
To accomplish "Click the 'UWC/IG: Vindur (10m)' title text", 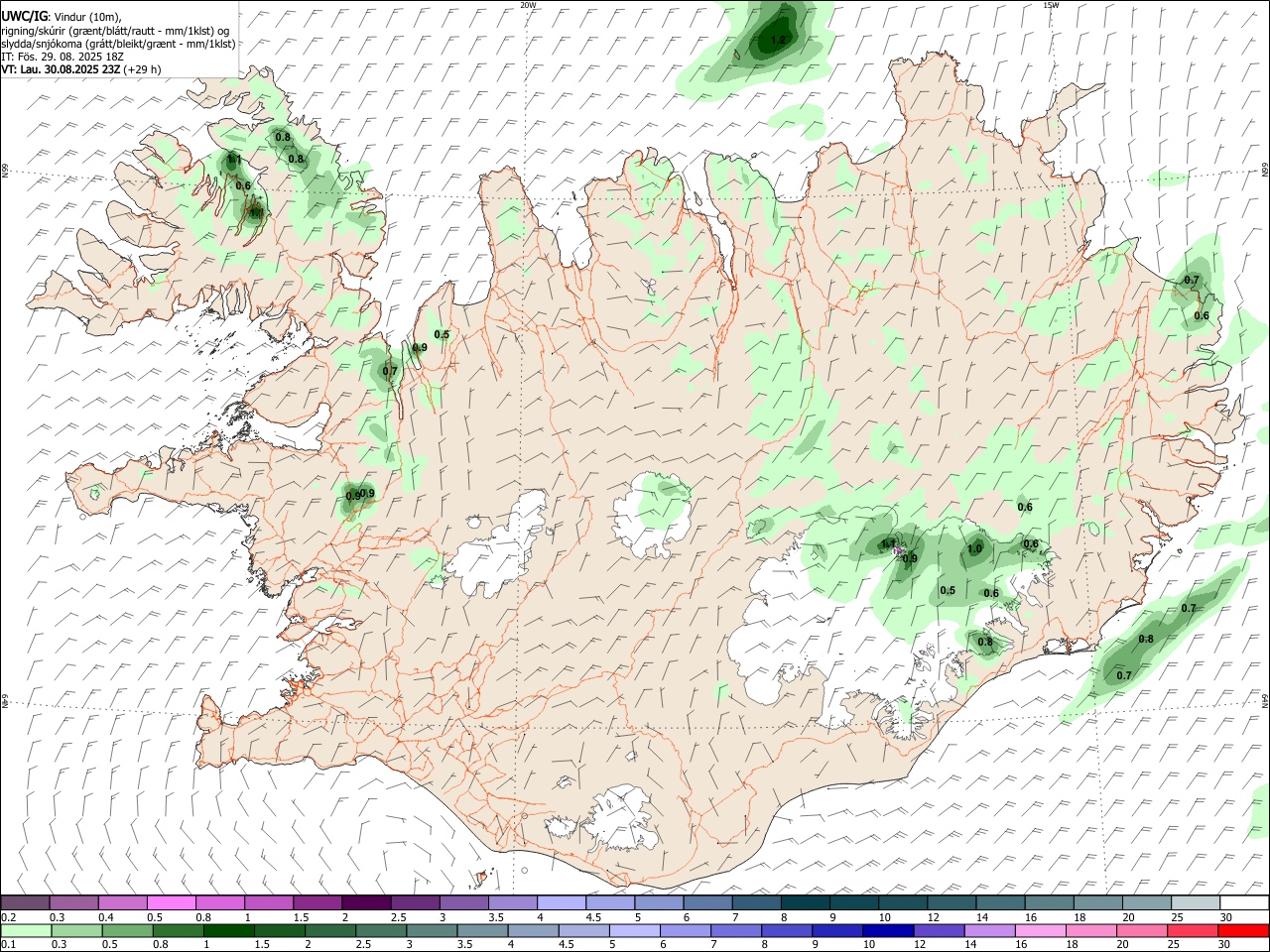I will [x=62, y=16].
